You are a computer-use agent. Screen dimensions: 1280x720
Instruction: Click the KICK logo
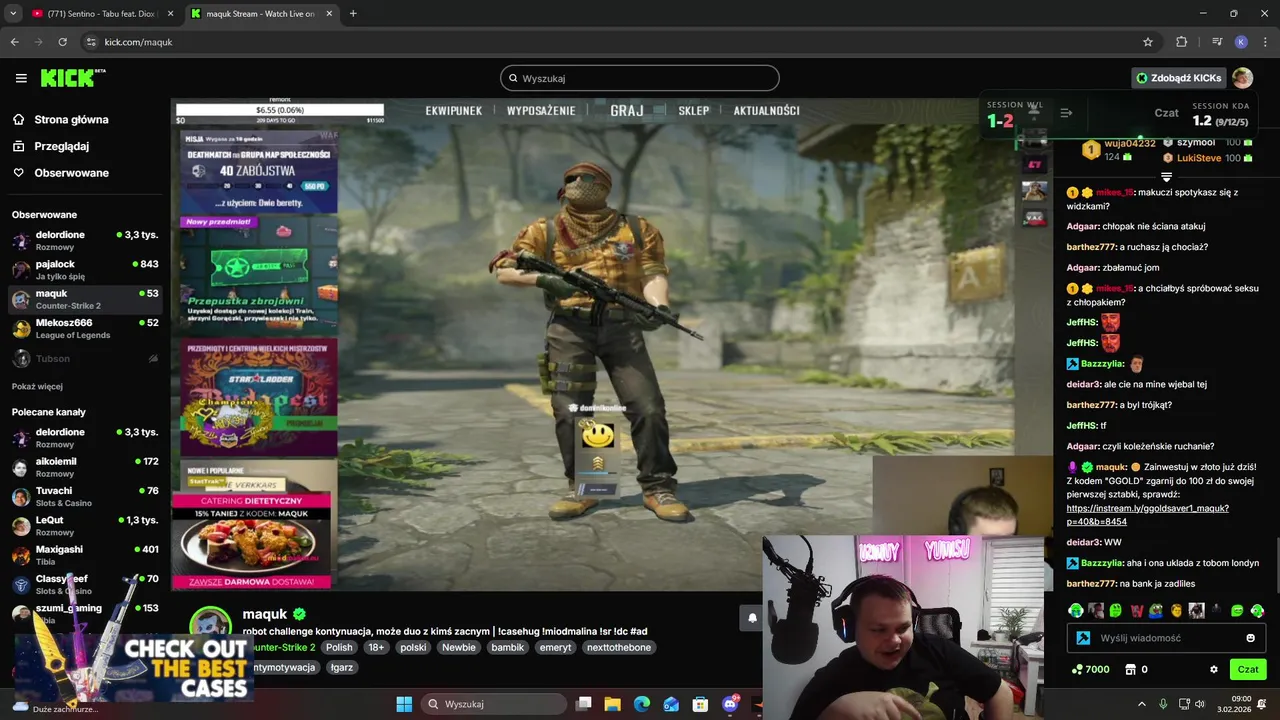72,78
